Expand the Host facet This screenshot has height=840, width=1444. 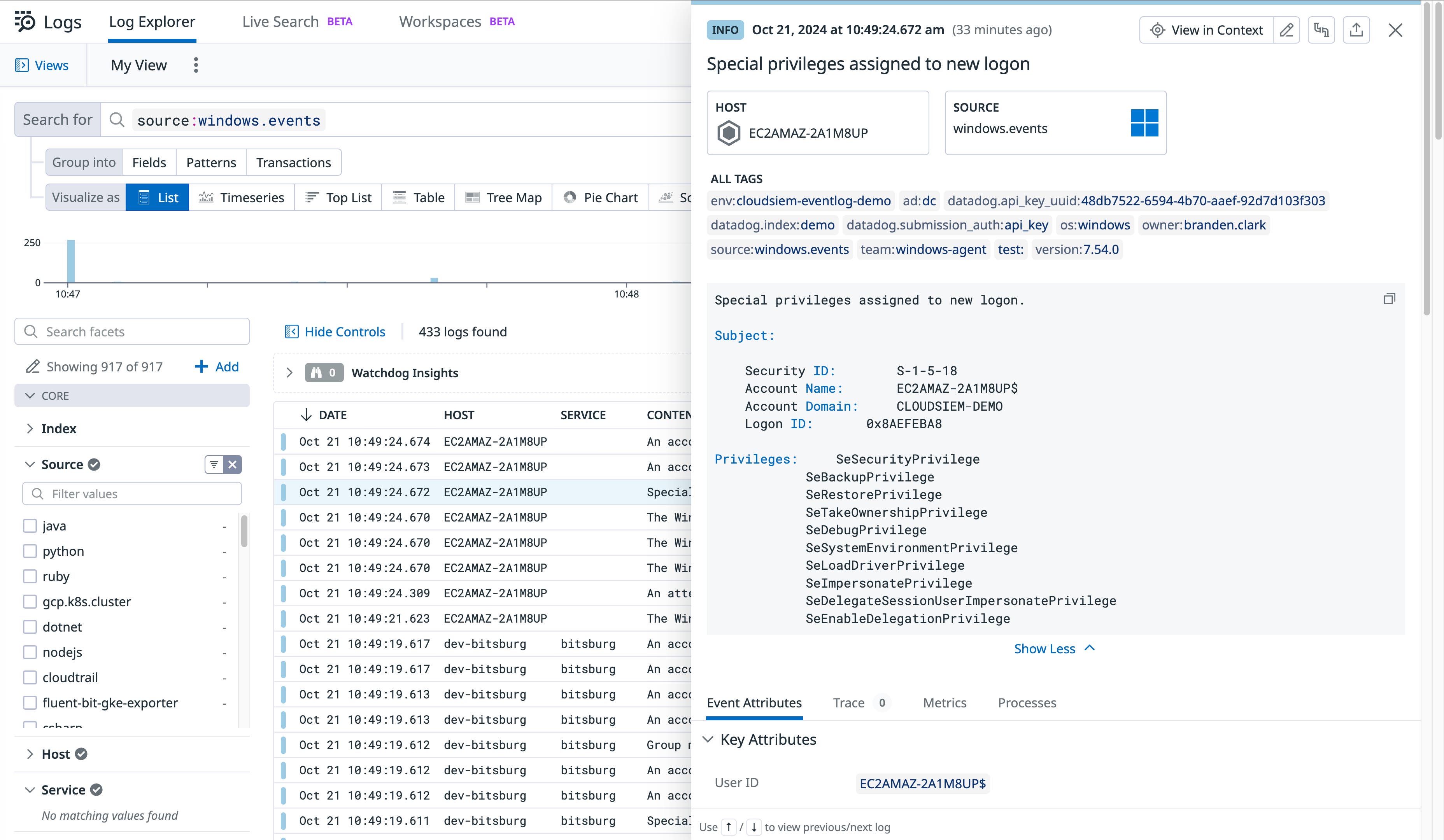coord(30,754)
